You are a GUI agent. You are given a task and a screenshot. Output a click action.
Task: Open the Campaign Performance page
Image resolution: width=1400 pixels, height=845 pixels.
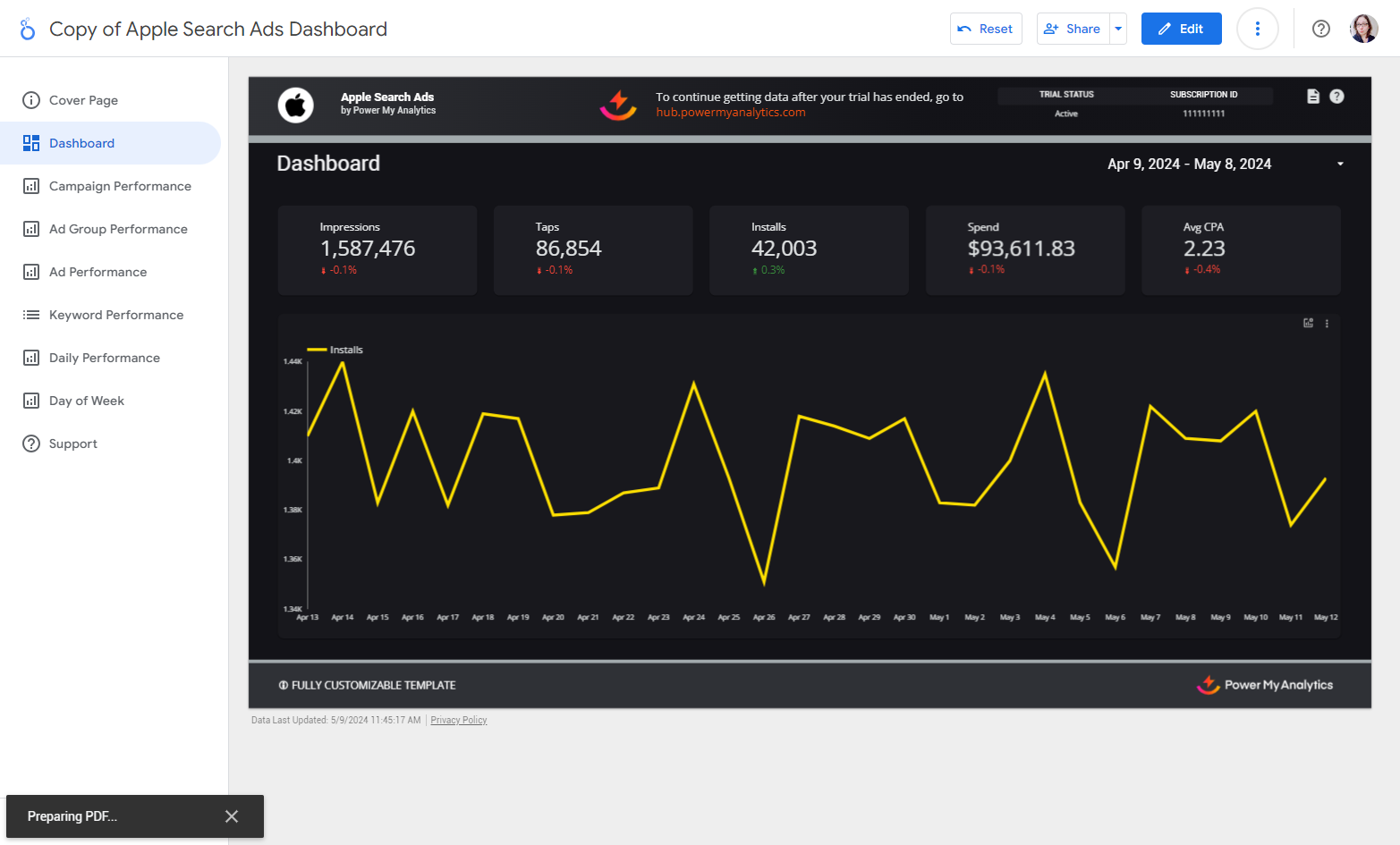tap(120, 186)
